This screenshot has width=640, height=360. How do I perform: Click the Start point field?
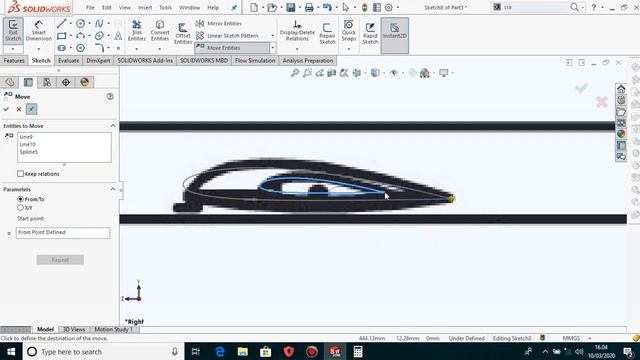63,233
